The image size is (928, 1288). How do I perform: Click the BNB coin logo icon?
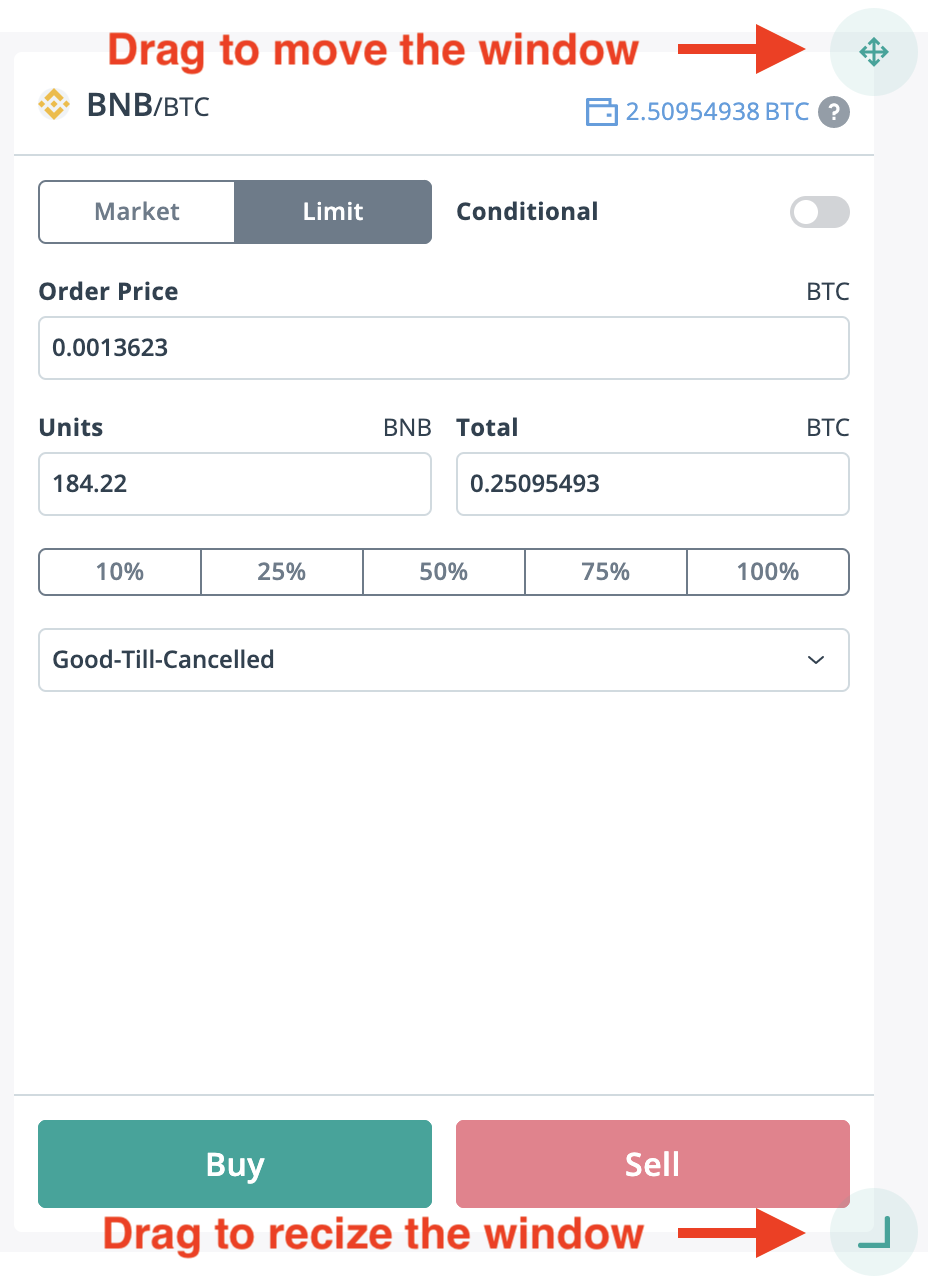(x=53, y=104)
